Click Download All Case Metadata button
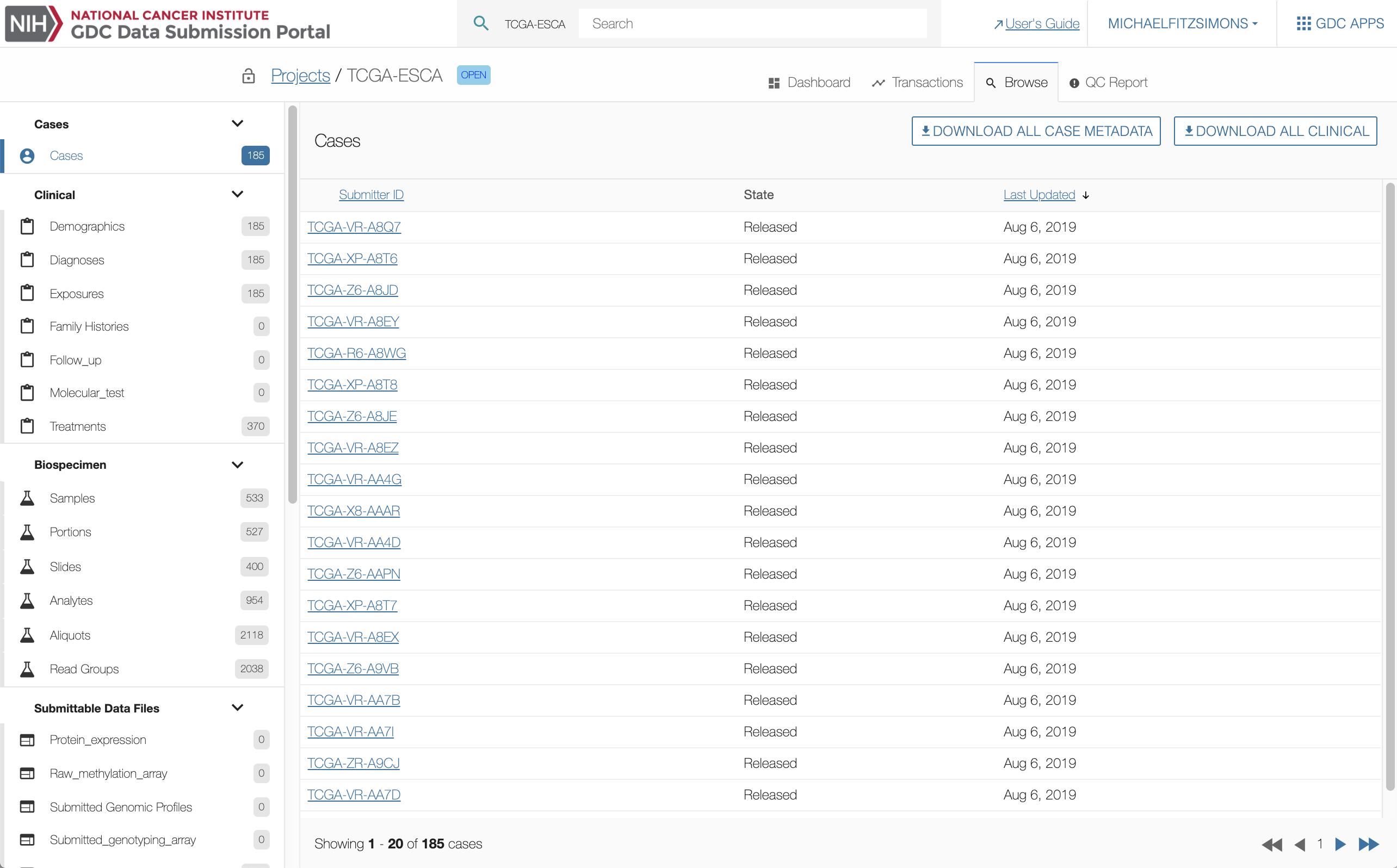1397x868 pixels. pyautogui.click(x=1035, y=131)
